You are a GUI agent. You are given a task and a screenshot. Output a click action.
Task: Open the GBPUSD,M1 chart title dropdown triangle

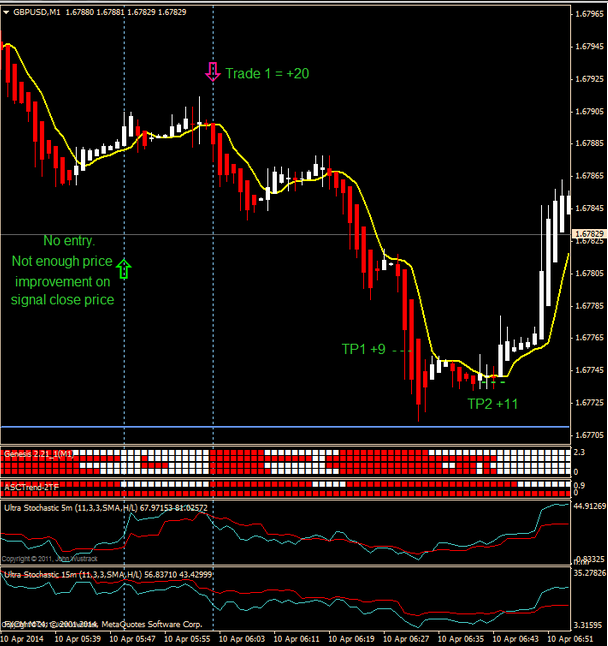point(6,12)
